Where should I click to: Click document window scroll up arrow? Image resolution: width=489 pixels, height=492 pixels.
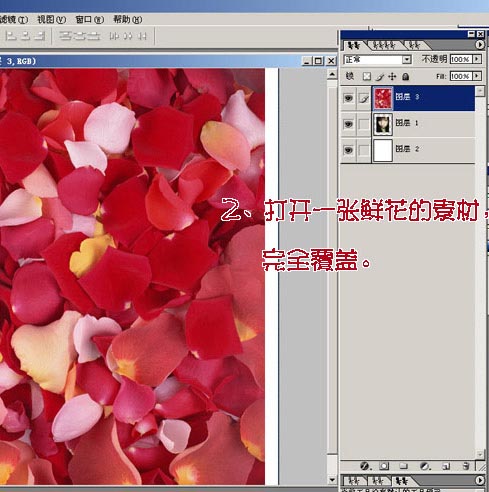(x=332, y=74)
